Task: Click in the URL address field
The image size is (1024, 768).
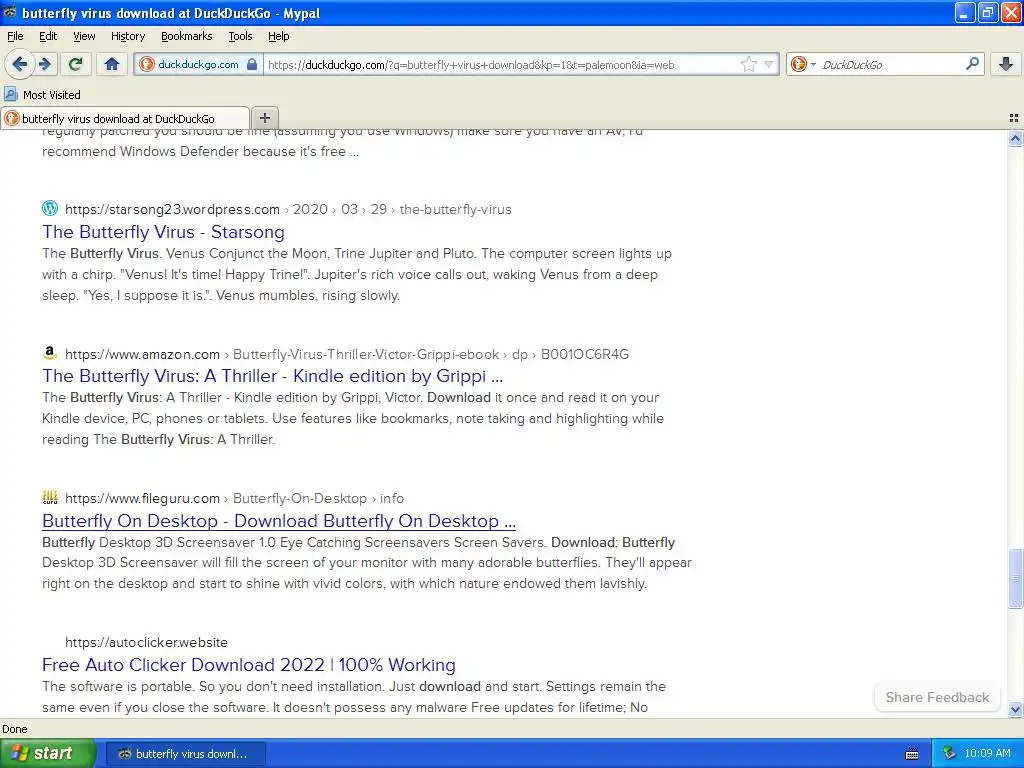Action: point(500,64)
